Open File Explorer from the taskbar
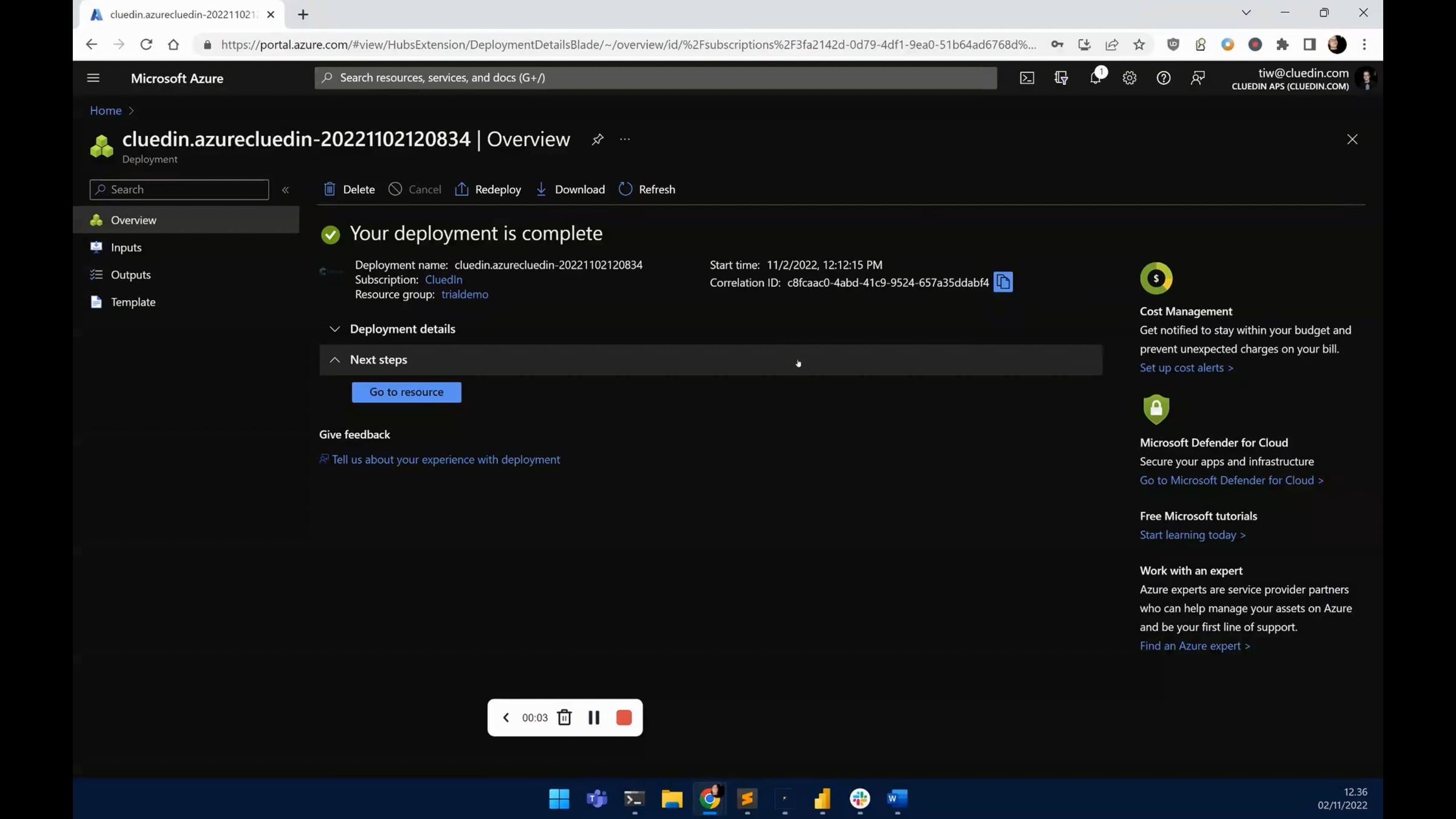Viewport: 1456px width, 819px height. (x=672, y=799)
